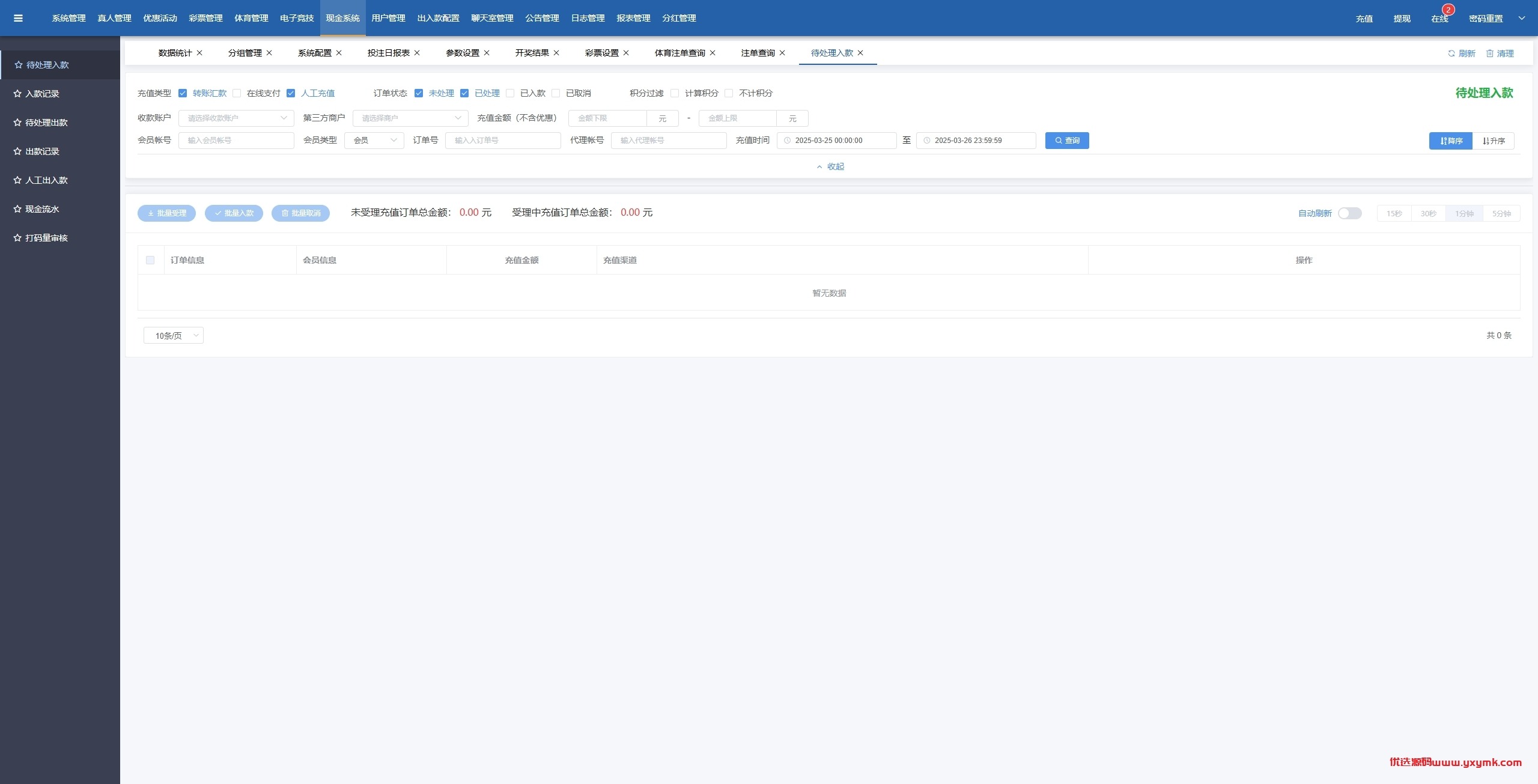Close the 投注日报表 tab
1538x784 pixels.
417,53
